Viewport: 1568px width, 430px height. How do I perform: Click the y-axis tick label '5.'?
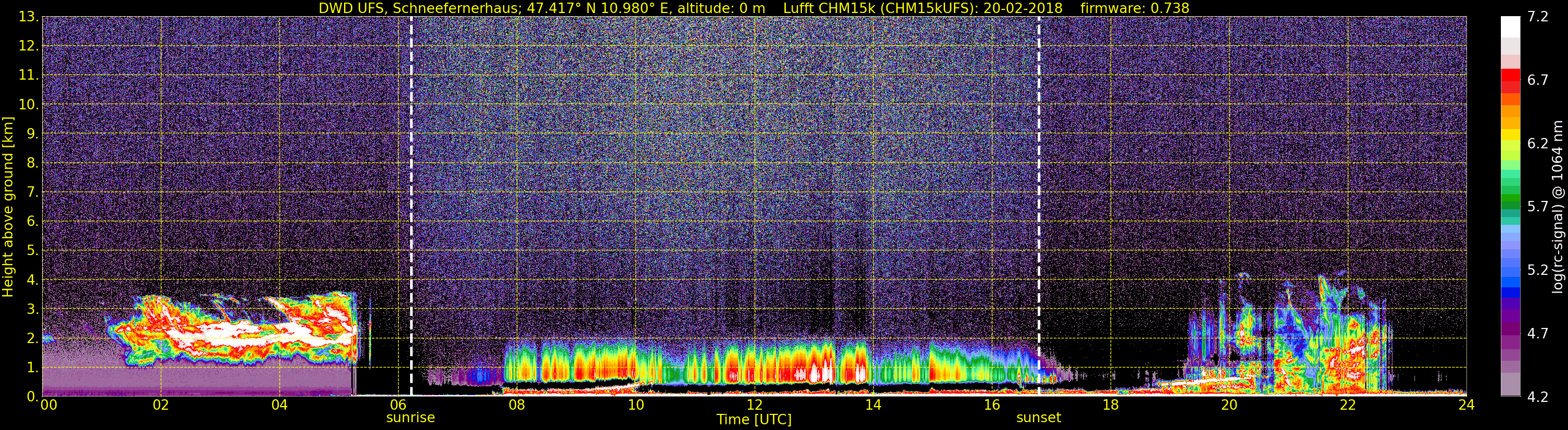(33, 251)
